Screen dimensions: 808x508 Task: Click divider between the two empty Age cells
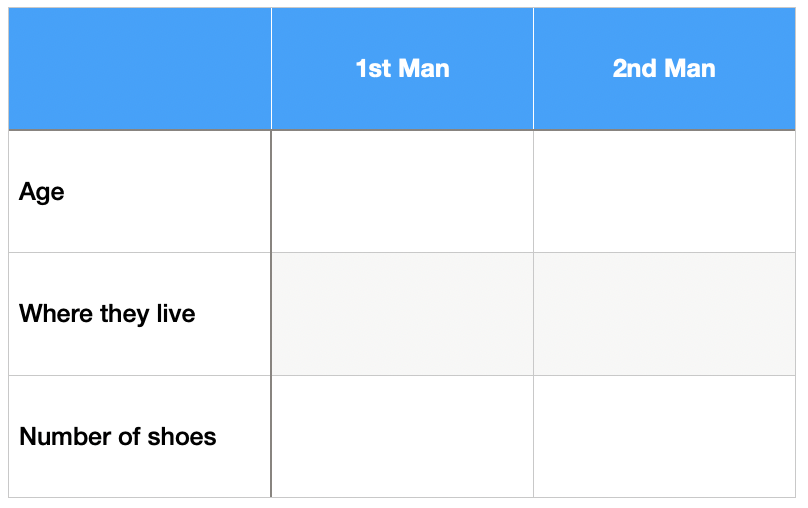[533, 191]
